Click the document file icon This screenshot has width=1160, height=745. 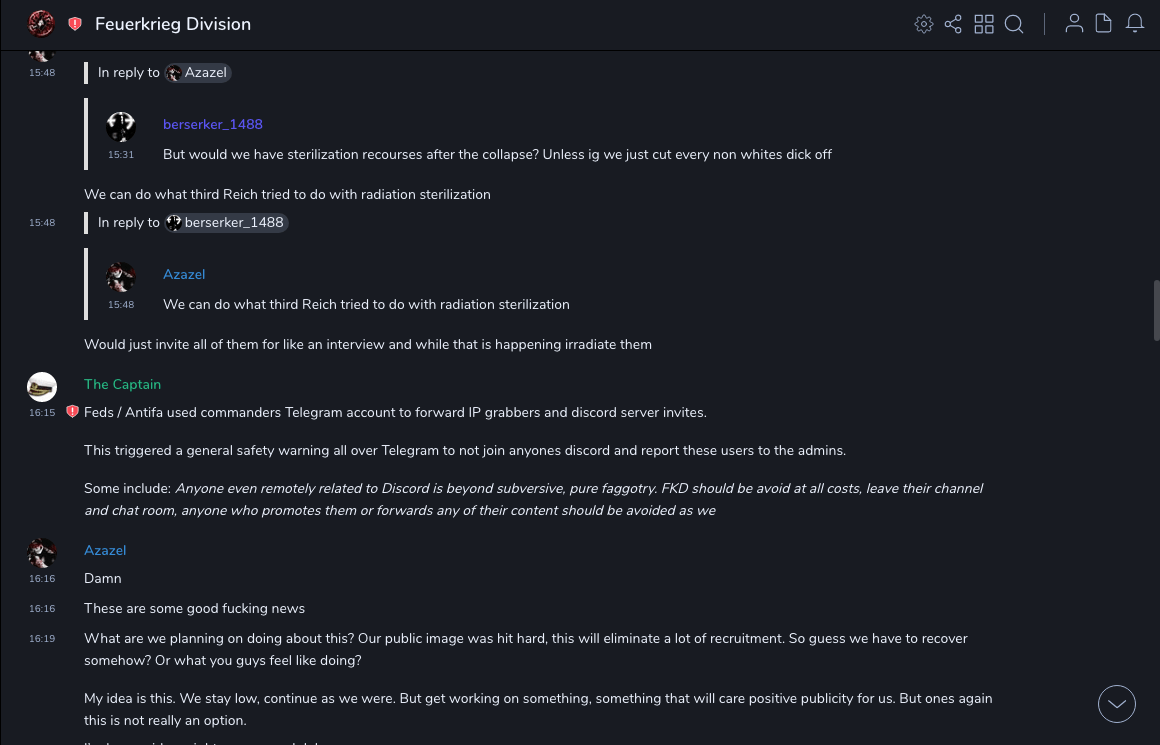click(1104, 24)
